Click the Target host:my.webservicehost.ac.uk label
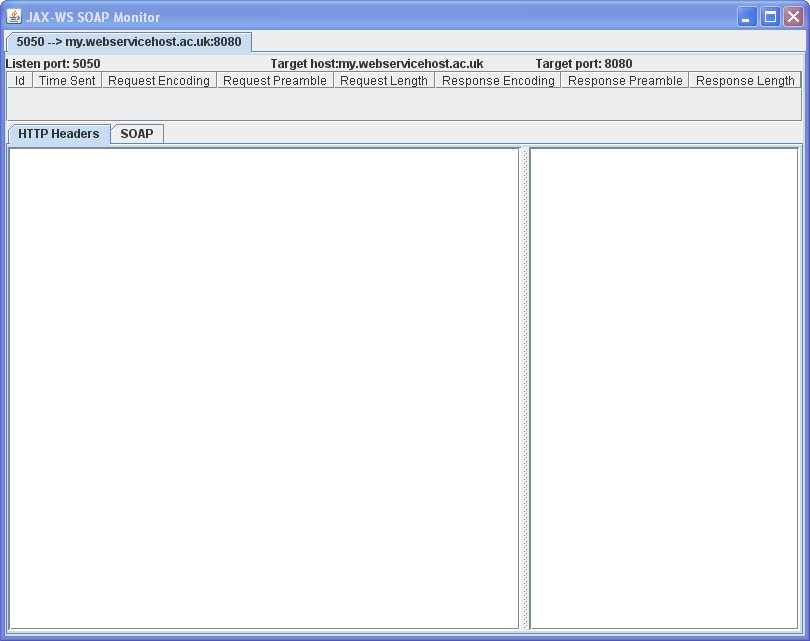This screenshot has height=641, width=810. tap(377, 64)
